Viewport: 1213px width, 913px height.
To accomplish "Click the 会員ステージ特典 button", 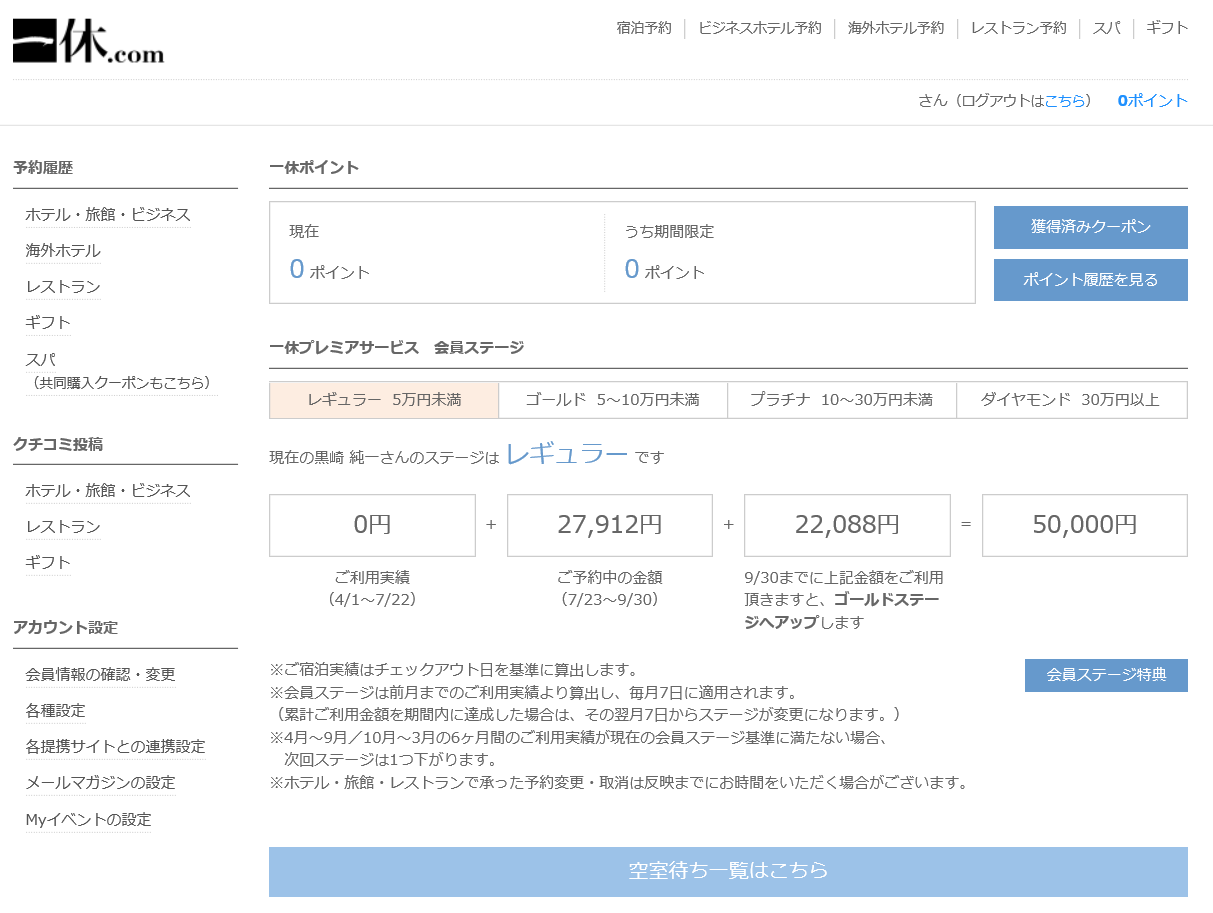I will click(1106, 675).
